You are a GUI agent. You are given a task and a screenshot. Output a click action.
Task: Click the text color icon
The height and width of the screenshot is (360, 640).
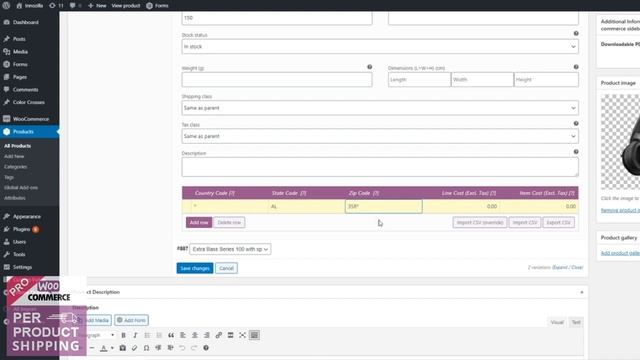[x=104, y=348]
